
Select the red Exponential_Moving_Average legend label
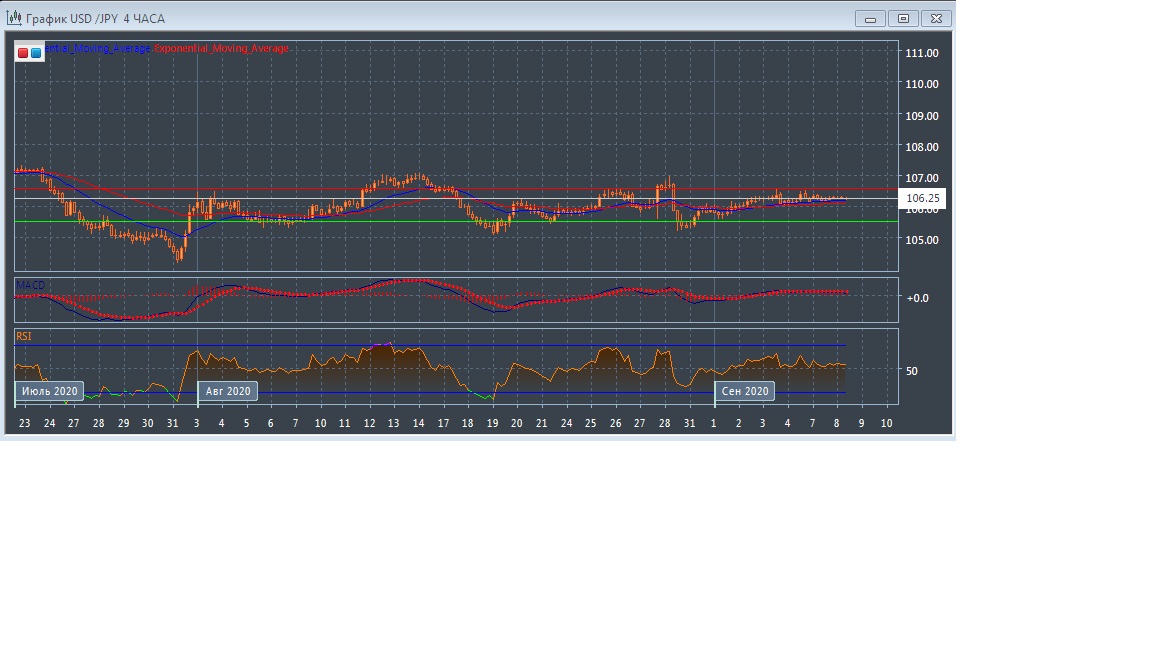tap(222, 49)
